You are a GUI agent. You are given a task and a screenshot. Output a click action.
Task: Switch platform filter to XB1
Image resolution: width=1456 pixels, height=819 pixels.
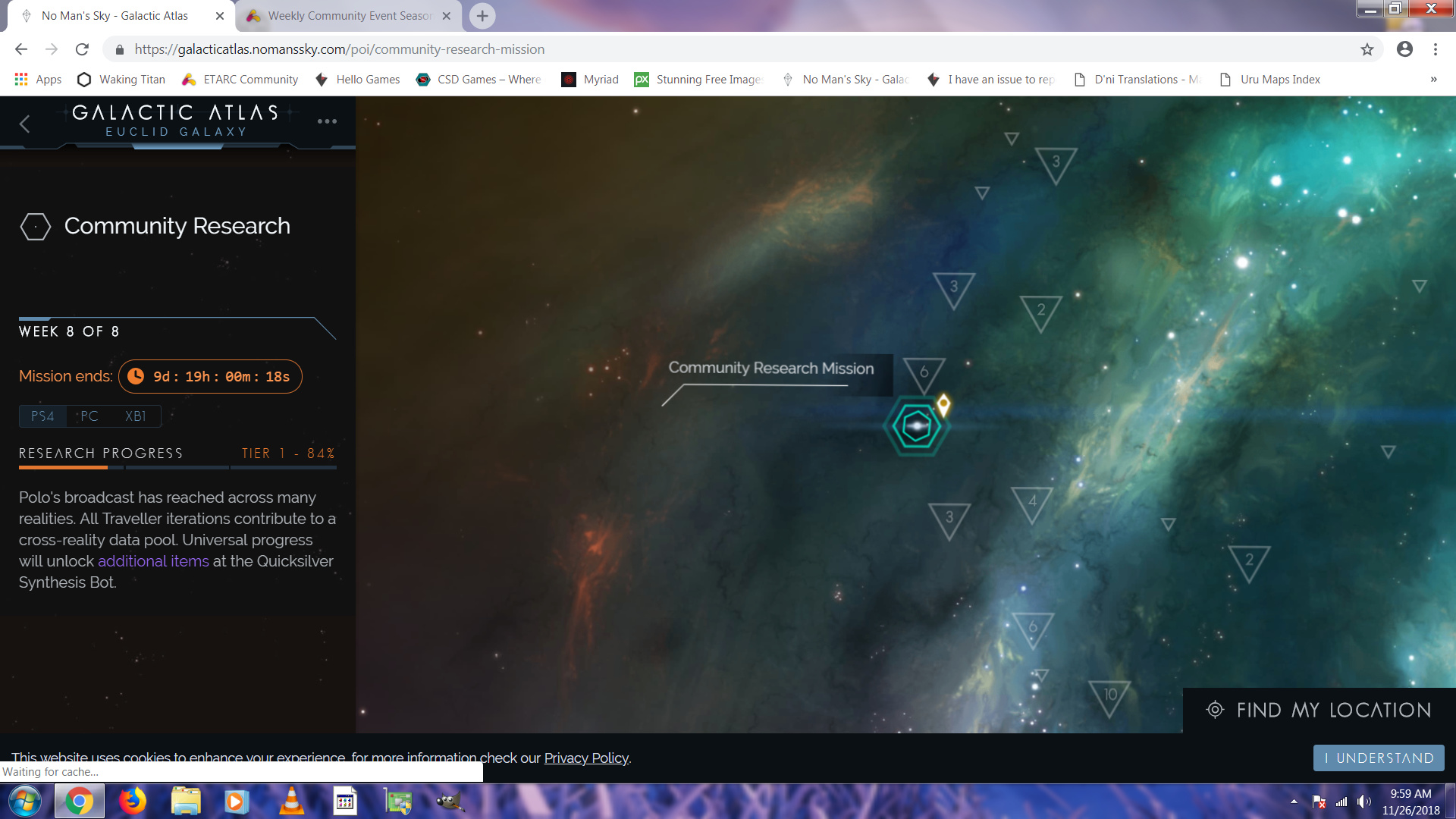(x=136, y=416)
